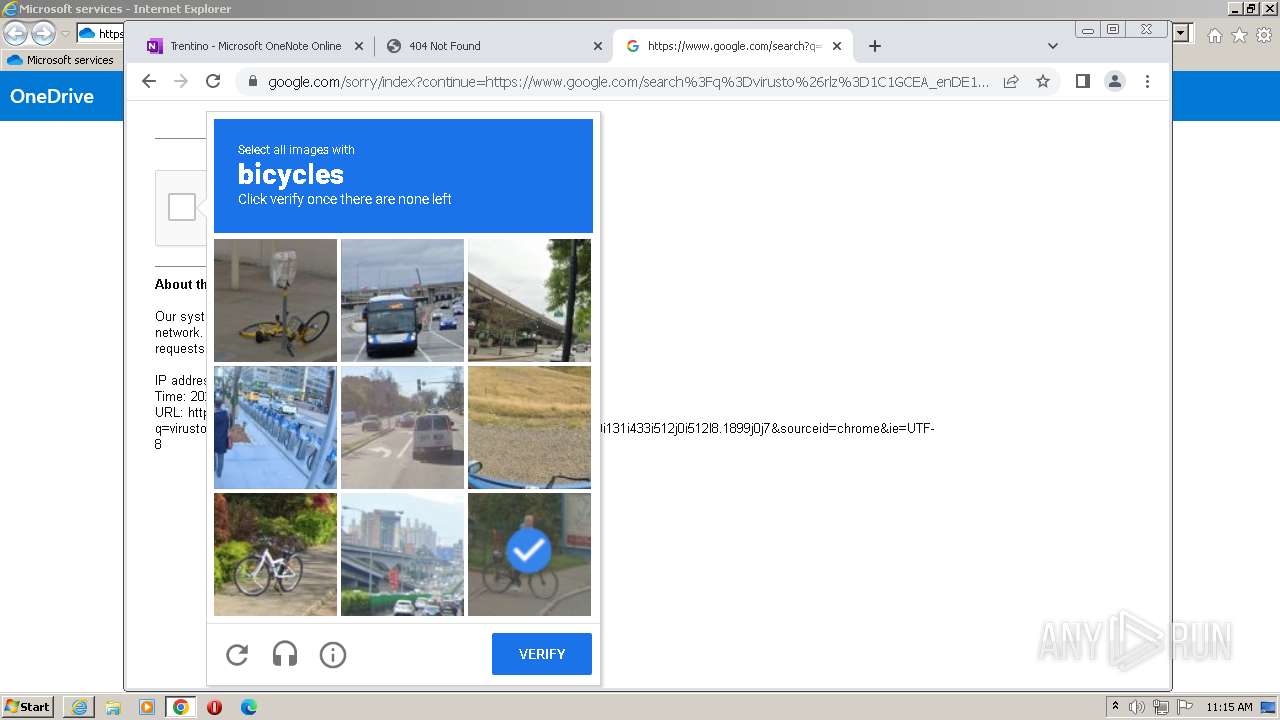Open a new Chrome tab
1280x720 pixels.
(875, 46)
